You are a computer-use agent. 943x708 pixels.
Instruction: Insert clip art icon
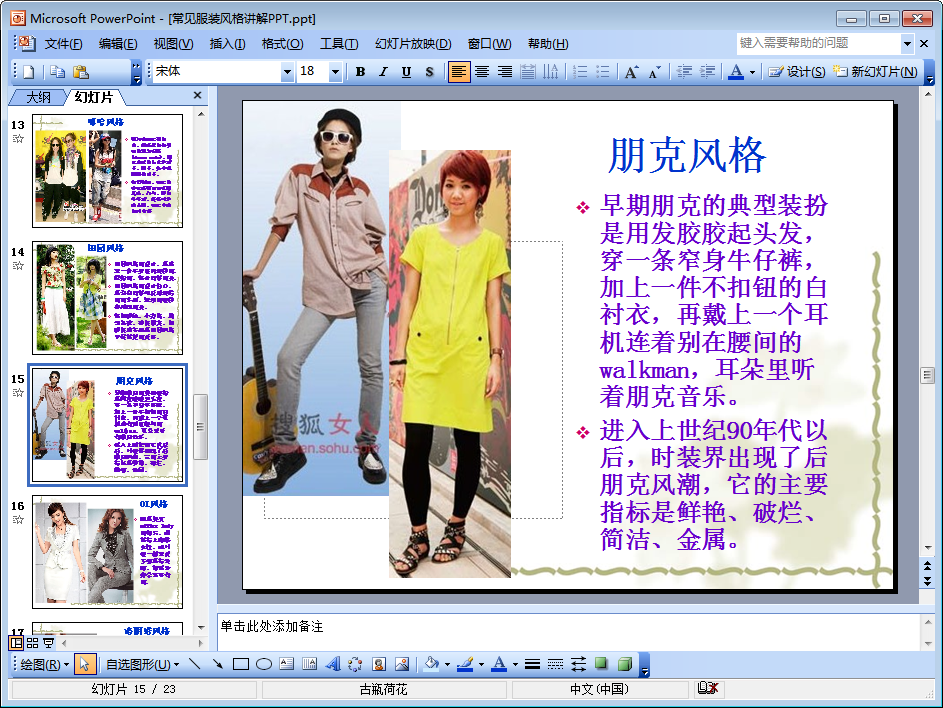pos(378,664)
